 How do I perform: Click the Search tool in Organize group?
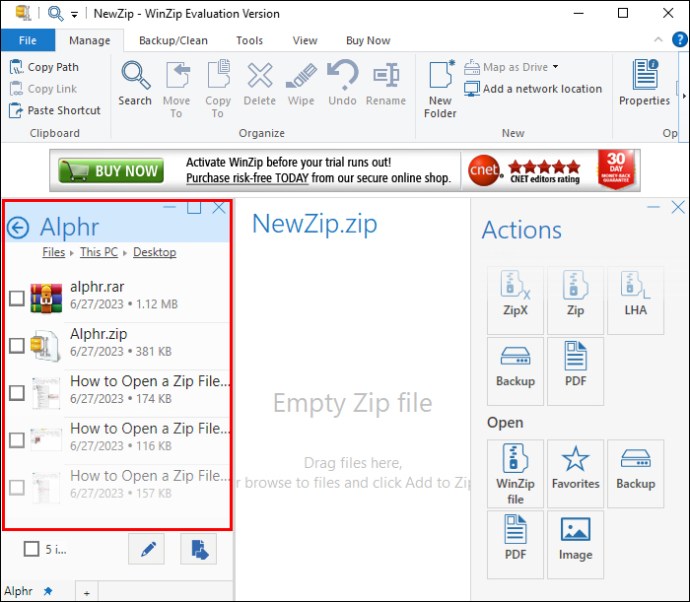135,84
